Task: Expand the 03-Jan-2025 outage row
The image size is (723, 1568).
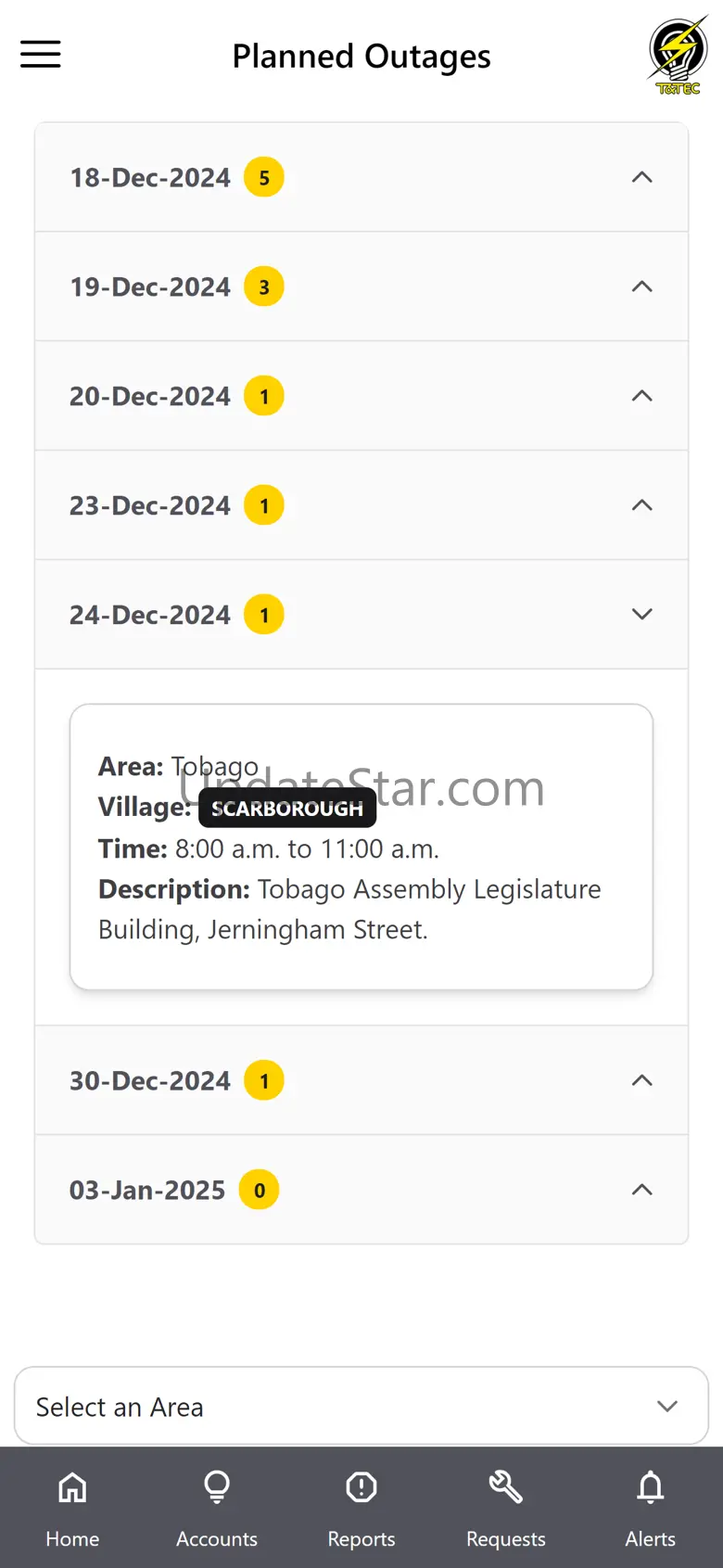Action: (x=361, y=1190)
